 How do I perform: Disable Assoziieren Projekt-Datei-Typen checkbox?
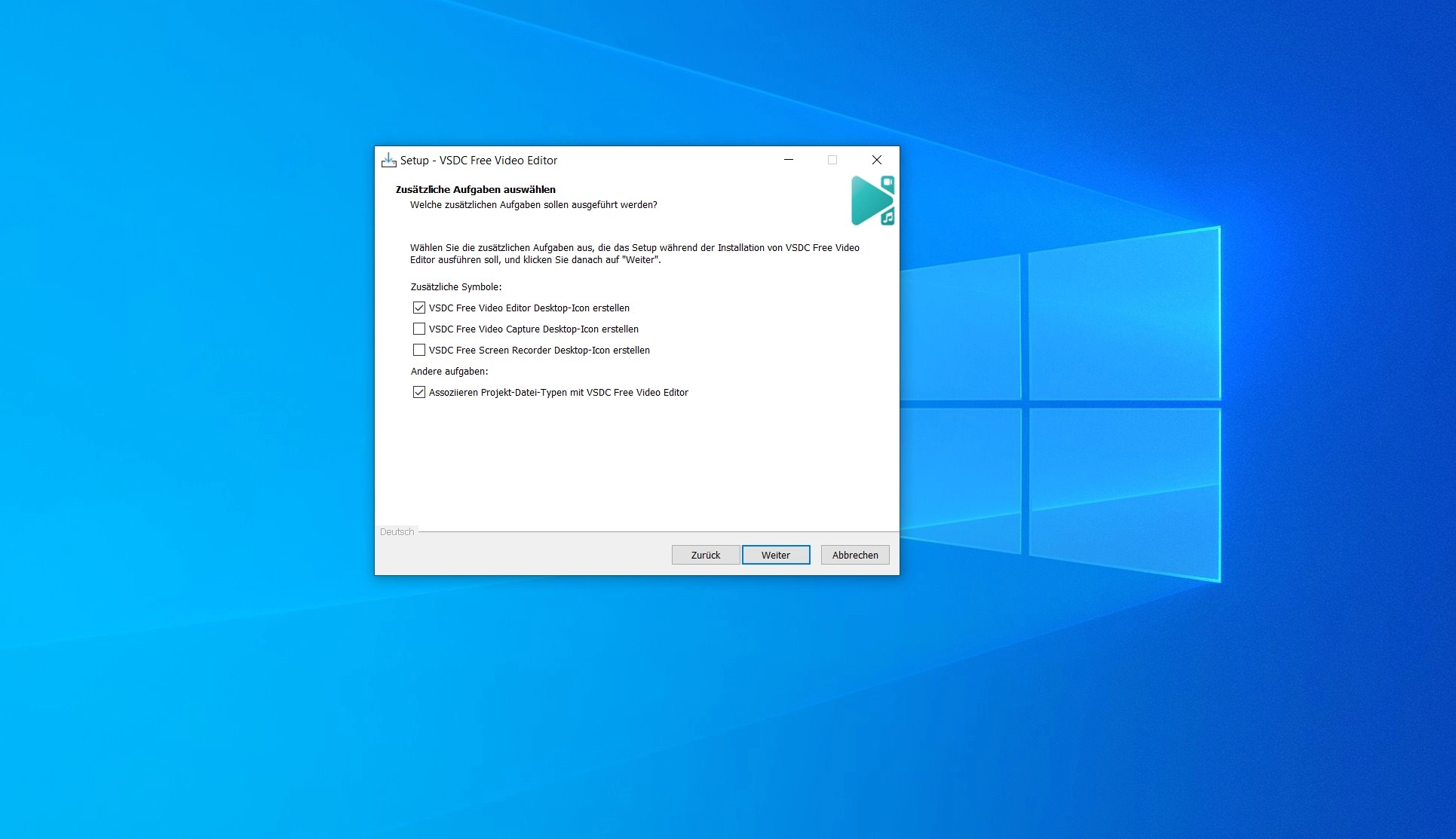(x=420, y=392)
